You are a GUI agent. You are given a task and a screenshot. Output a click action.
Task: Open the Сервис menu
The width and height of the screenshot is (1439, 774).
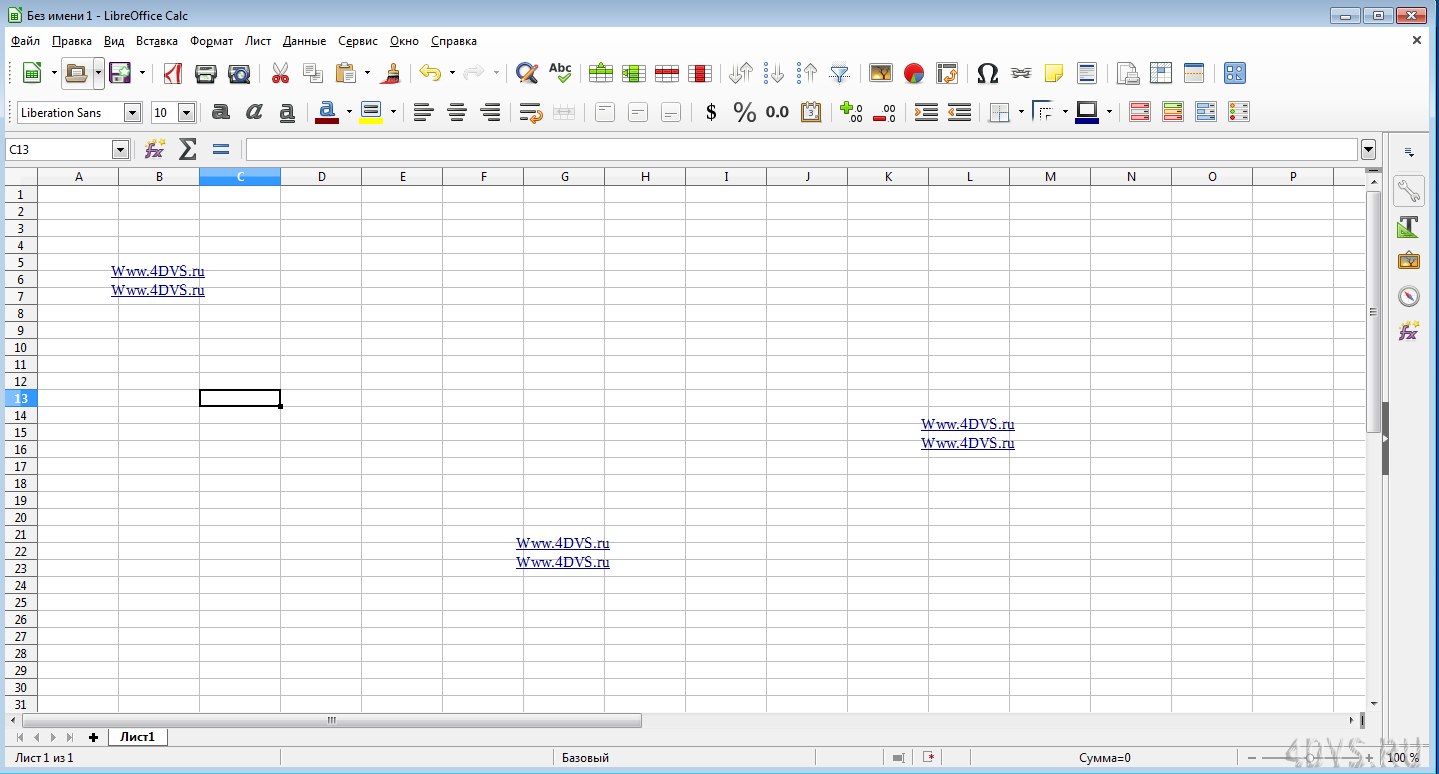tap(358, 41)
